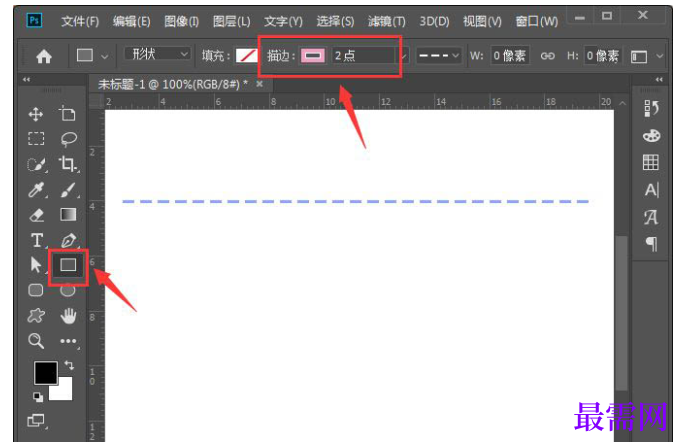The width and height of the screenshot is (686, 448).
Task: Open the Character panel icon
Action: tap(651, 189)
